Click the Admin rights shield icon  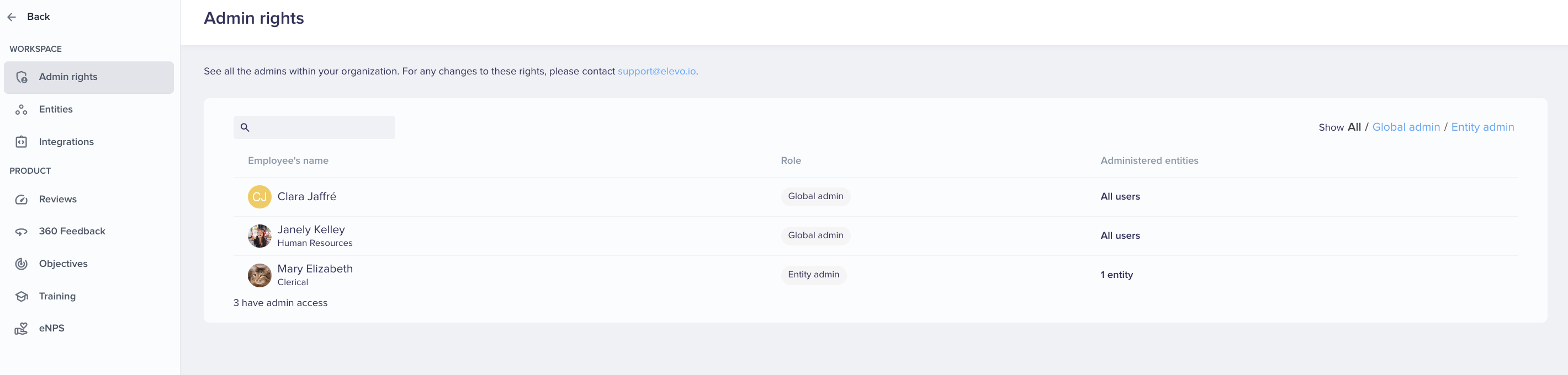tap(22, 77)
